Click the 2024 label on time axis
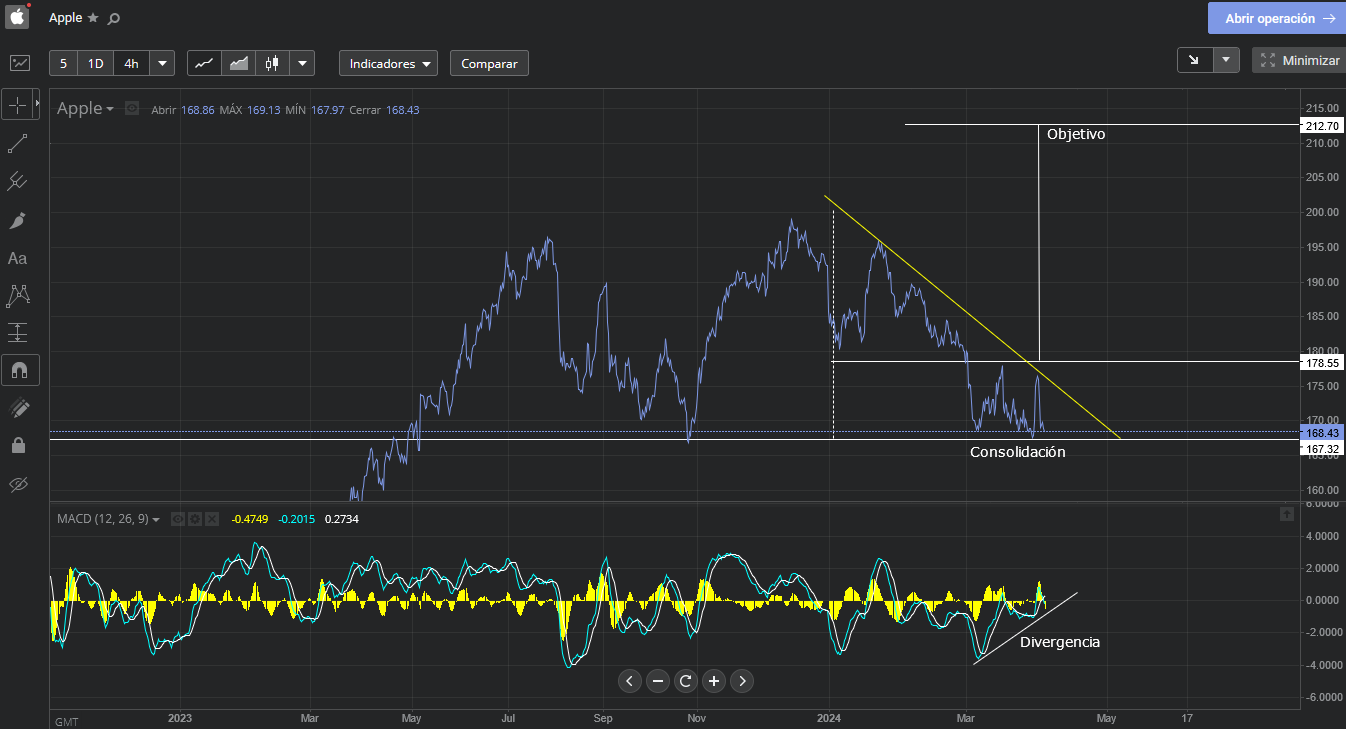Screen dimensions: 1346x729 (828, 718)
